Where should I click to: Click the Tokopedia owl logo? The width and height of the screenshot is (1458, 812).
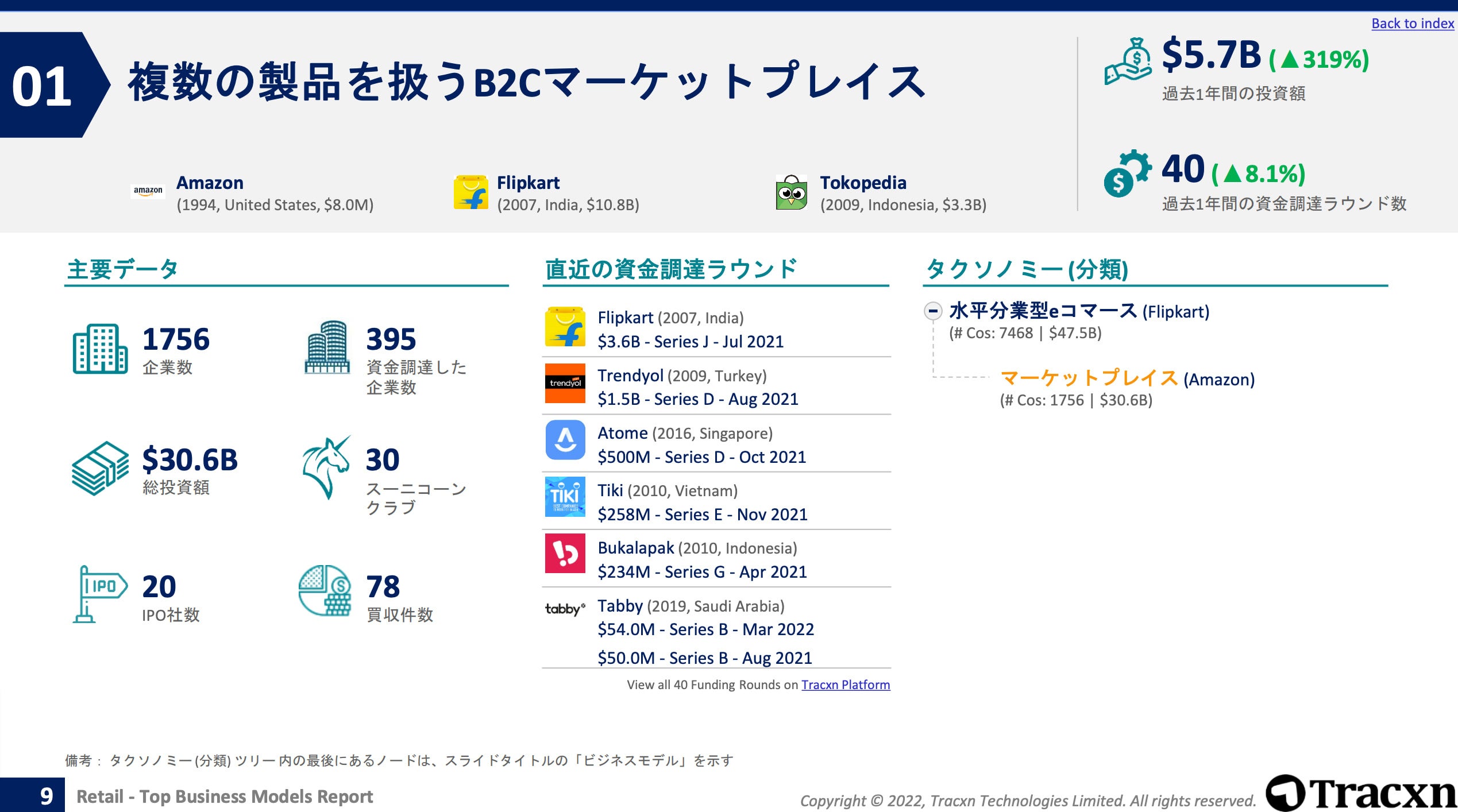(x=791, y=192)
